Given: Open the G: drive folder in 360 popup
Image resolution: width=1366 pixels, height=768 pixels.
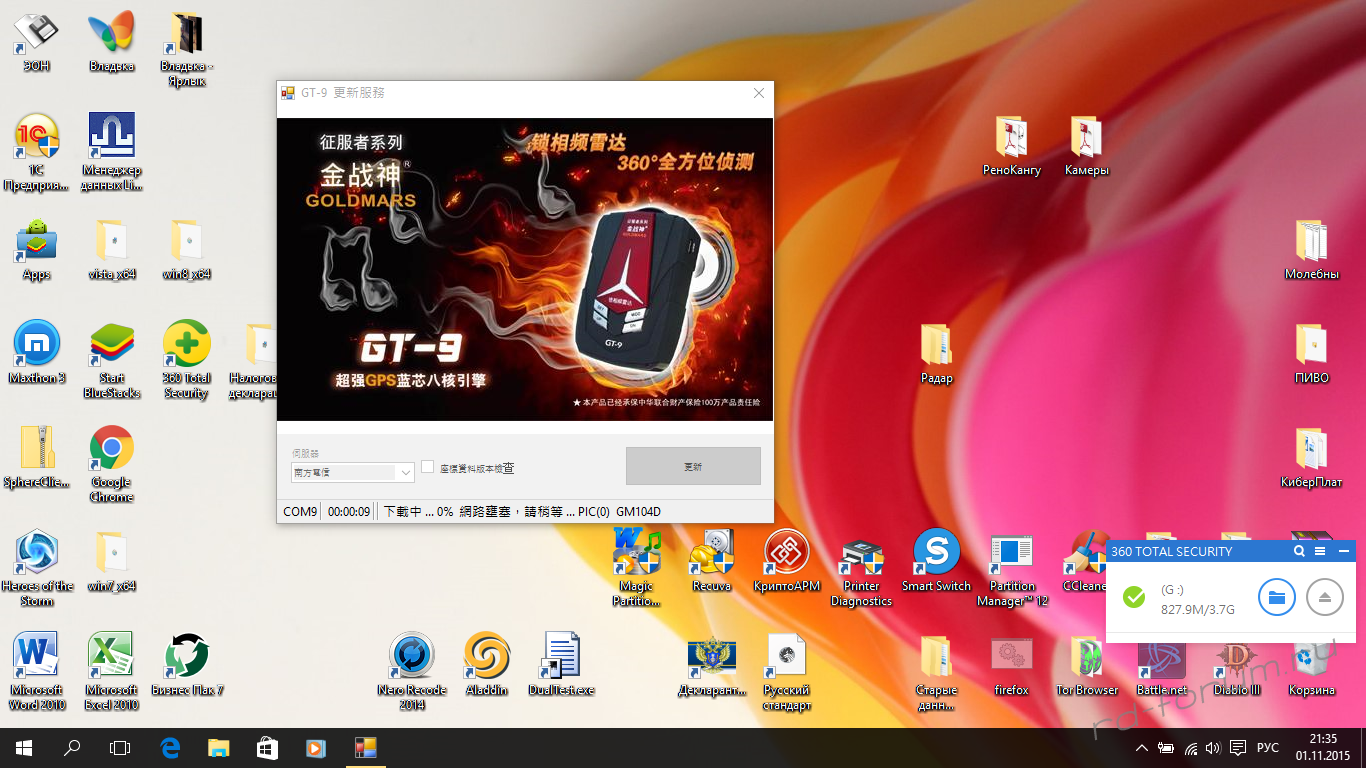Looking at the screenshot, I should point(1276,597).
